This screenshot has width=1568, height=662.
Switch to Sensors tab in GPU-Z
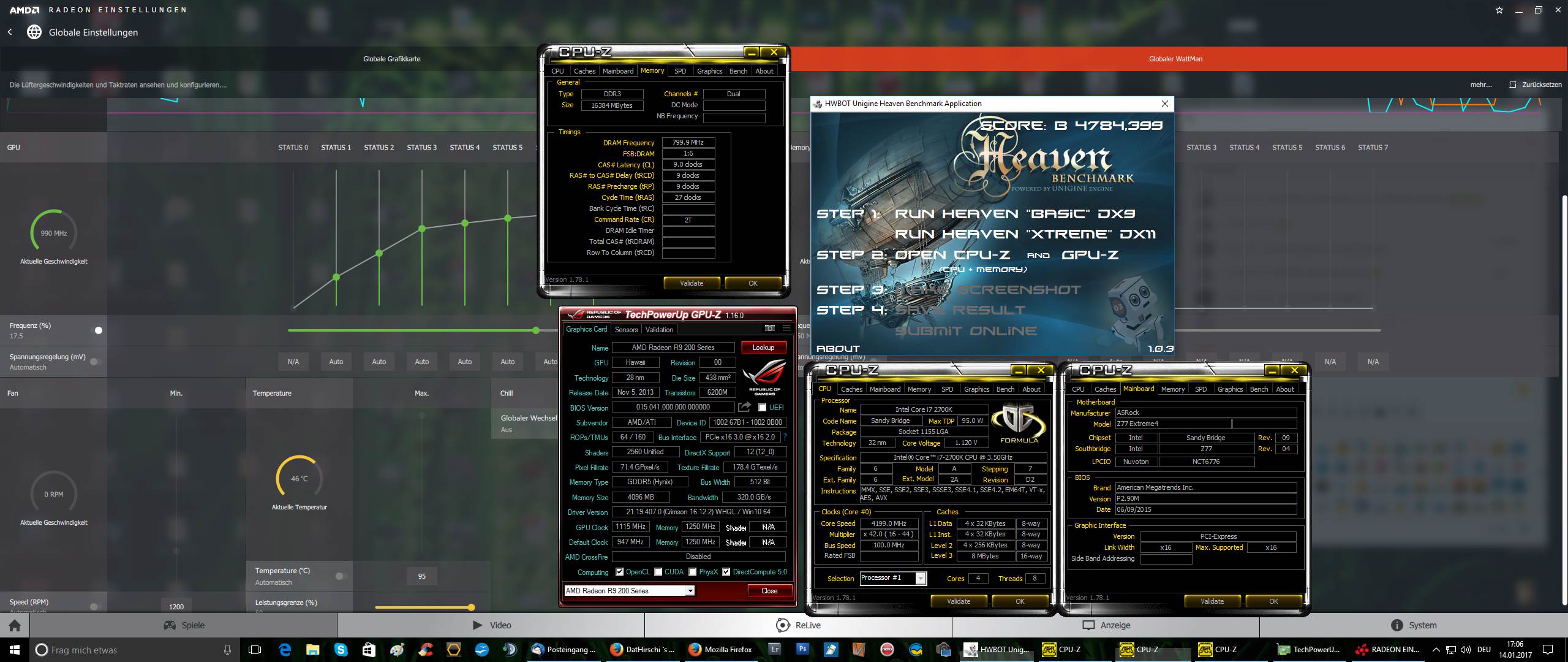626,330
